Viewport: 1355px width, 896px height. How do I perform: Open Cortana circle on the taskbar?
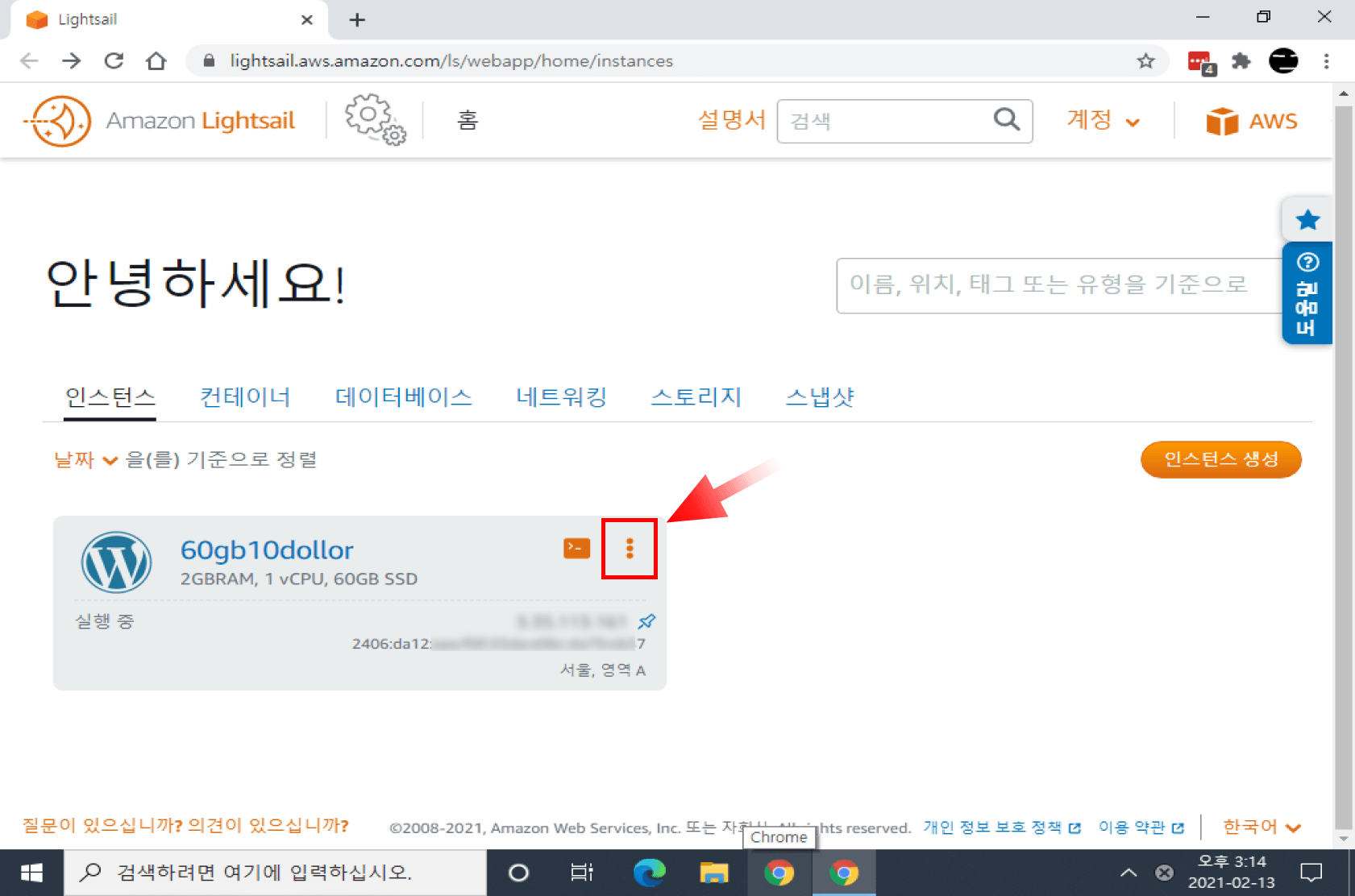(x=519, y=873)
